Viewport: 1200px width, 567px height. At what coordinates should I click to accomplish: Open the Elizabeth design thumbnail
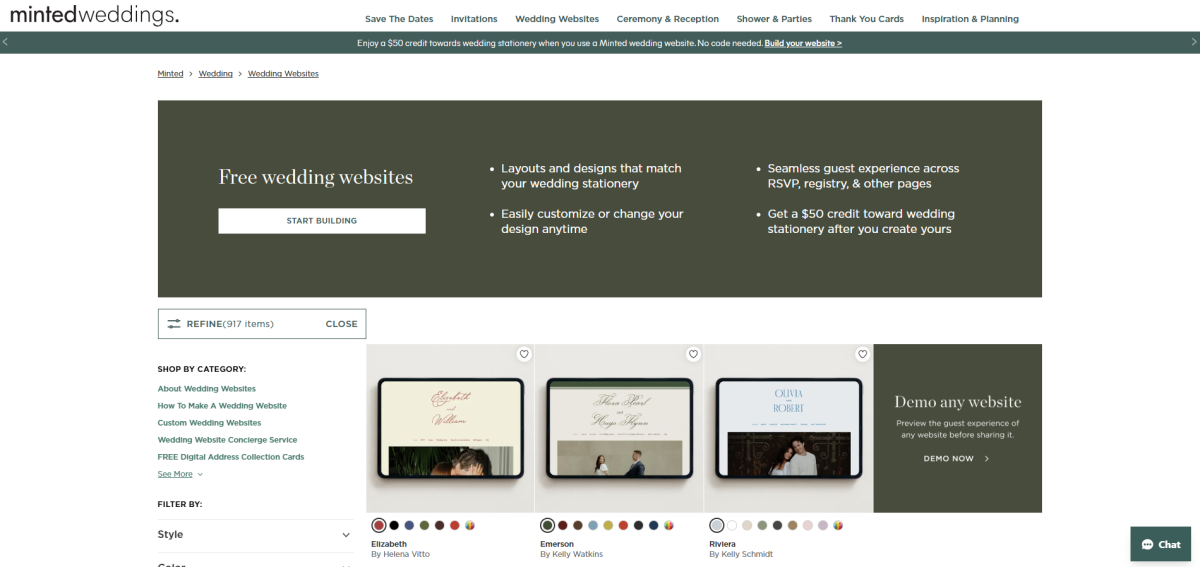(450, 429)
